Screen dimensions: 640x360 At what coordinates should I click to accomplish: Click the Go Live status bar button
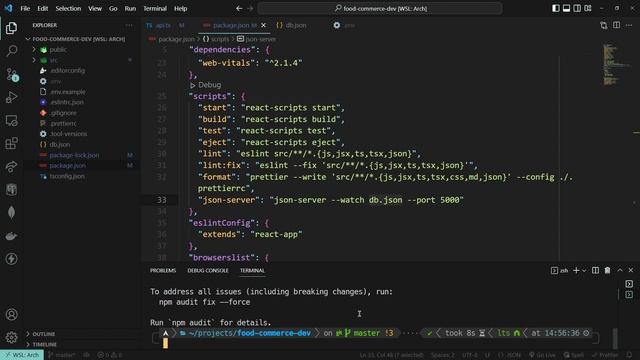[x=542, y=355]
